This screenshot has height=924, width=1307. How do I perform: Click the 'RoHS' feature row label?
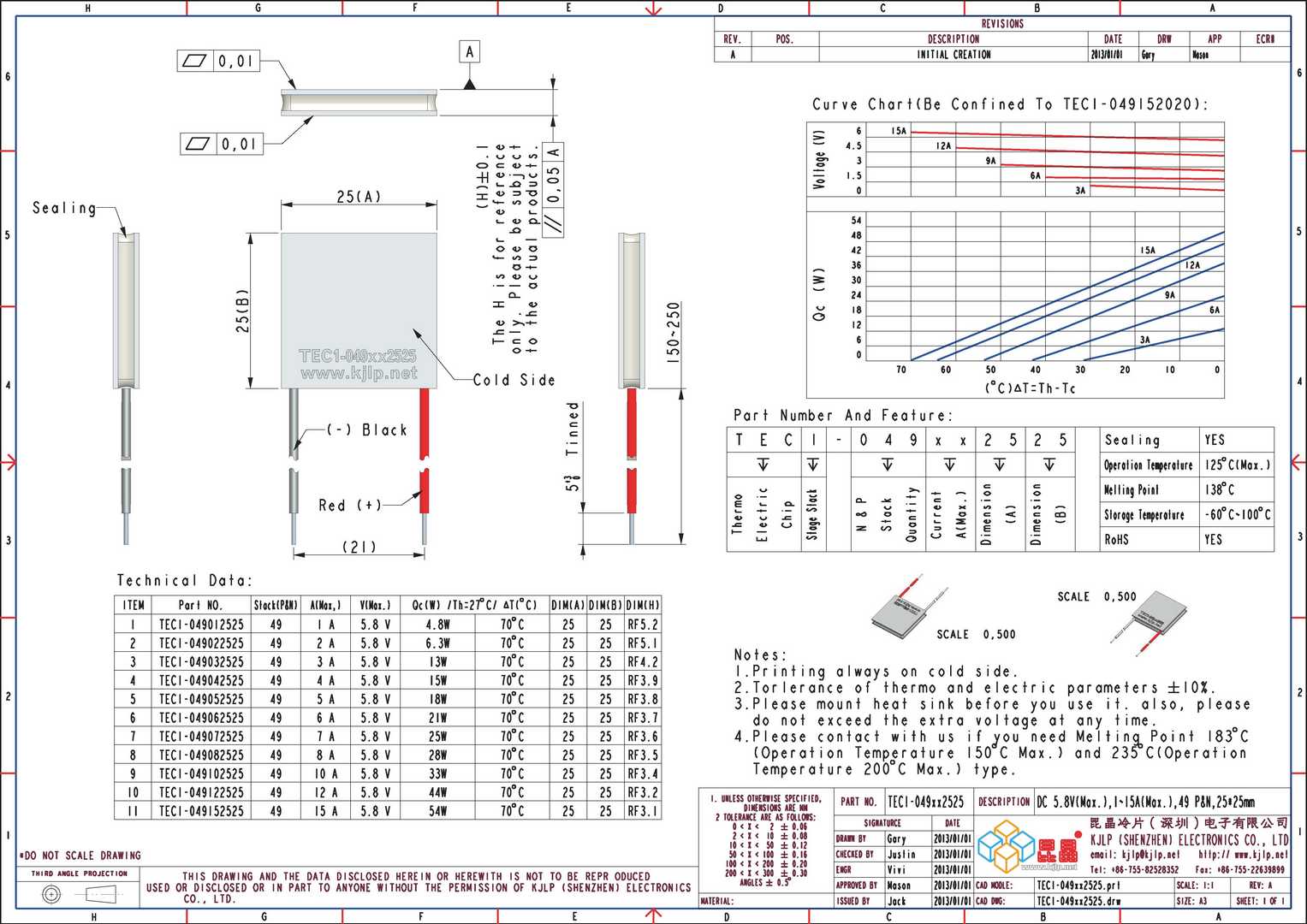[x=1116, y=540]
